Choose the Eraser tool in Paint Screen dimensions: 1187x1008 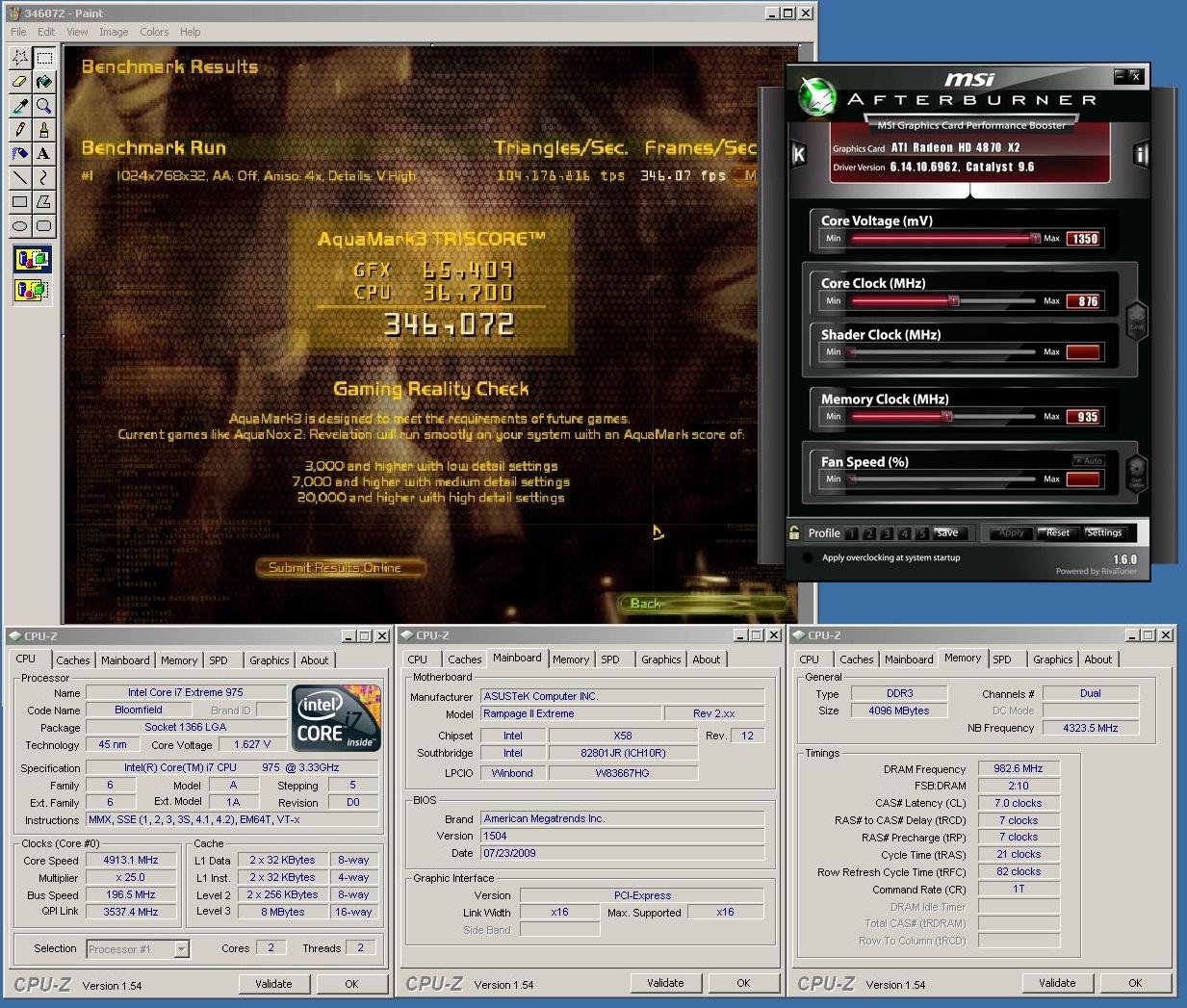click(19, 82)
